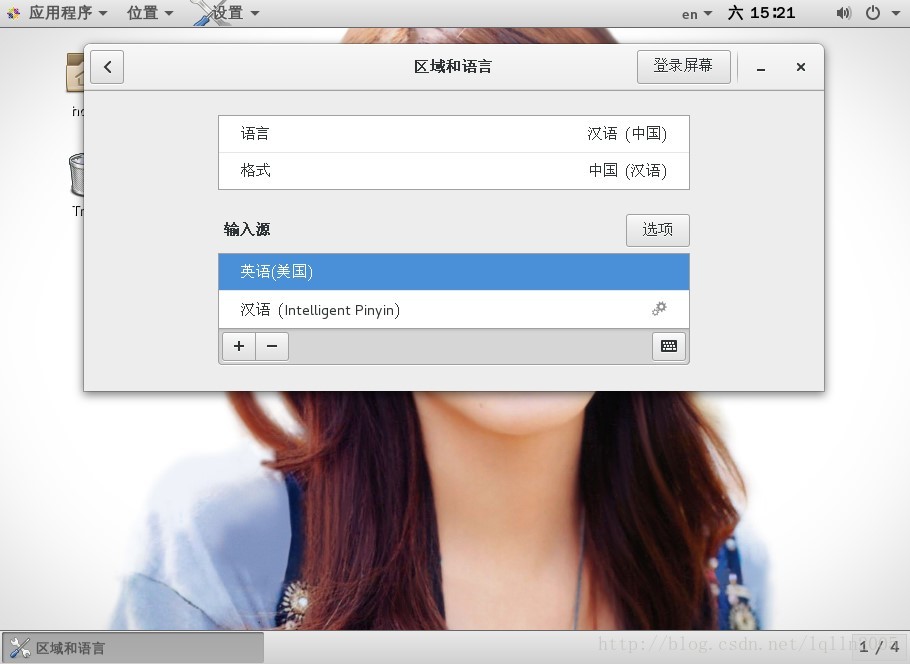Open the 位置 places menu
Screen dimensions: 910x664
tap(150, 13)
